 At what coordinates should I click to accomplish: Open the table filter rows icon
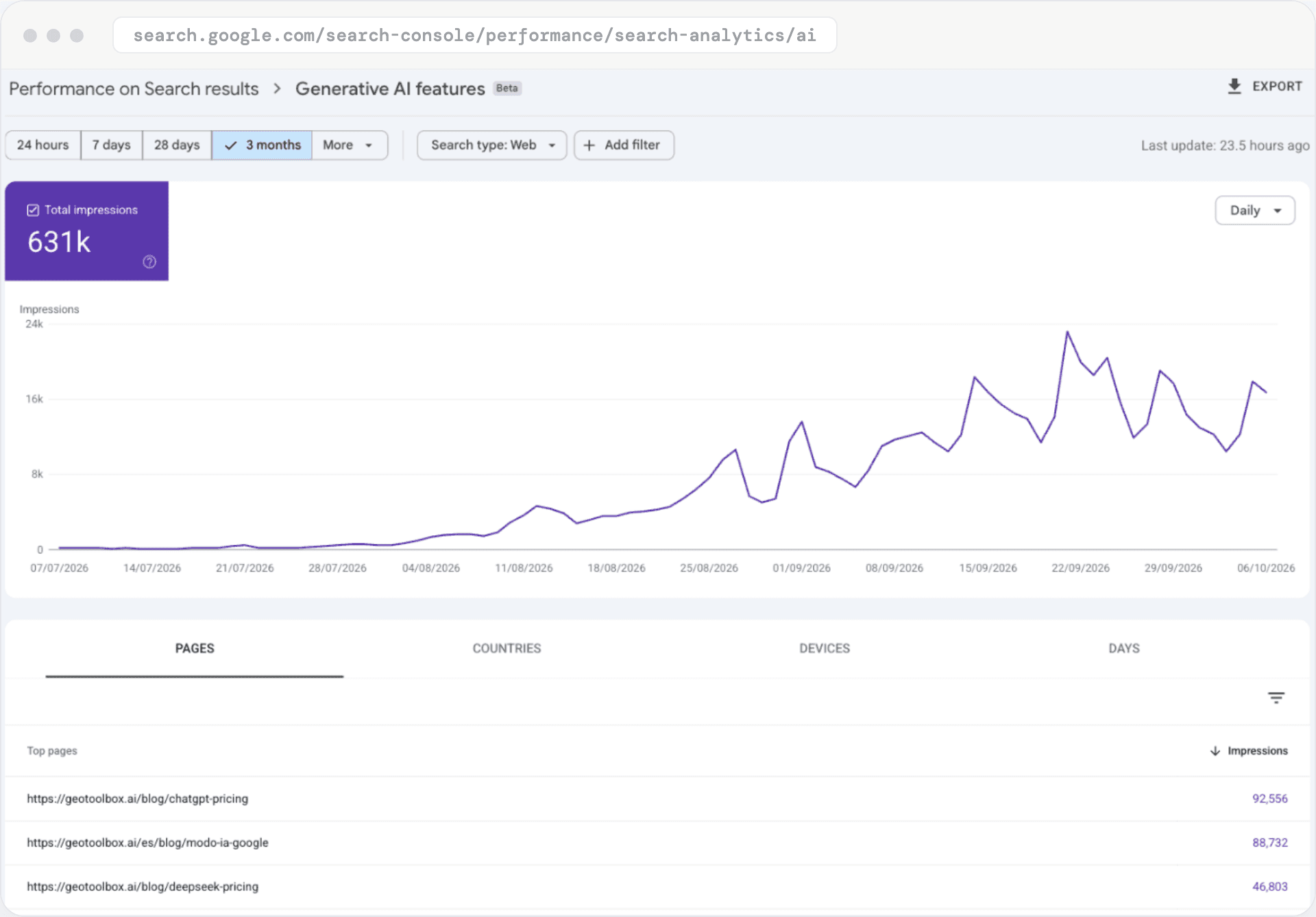[x=1276, y=698]
